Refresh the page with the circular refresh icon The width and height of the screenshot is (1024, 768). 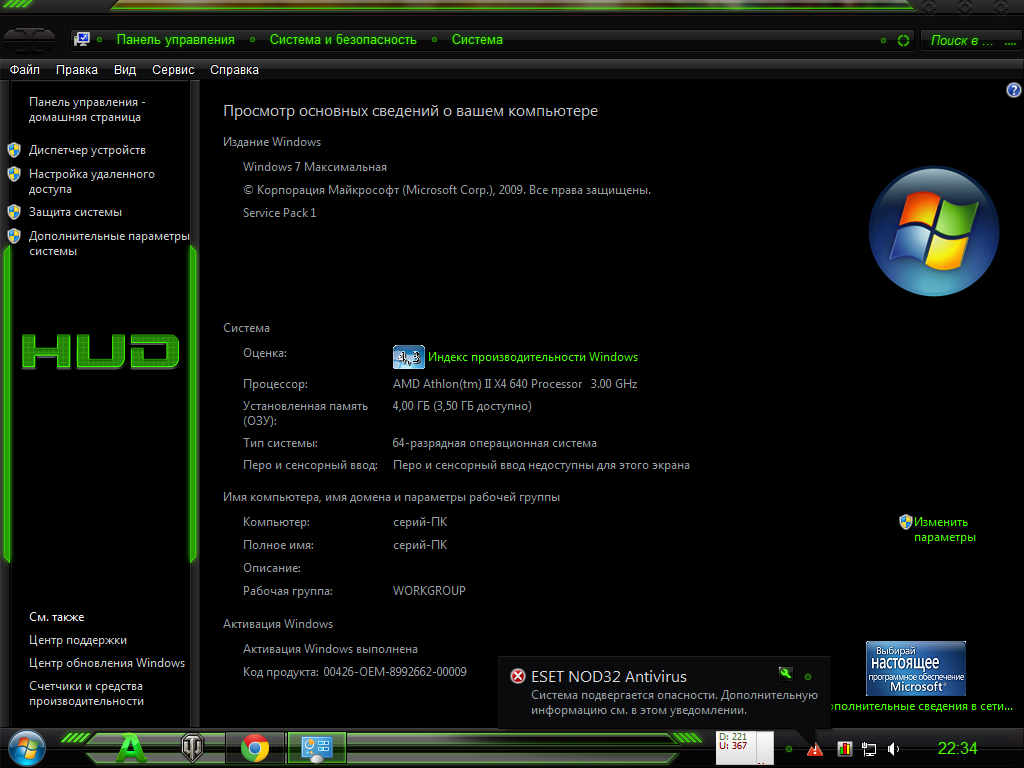[903, 40]
